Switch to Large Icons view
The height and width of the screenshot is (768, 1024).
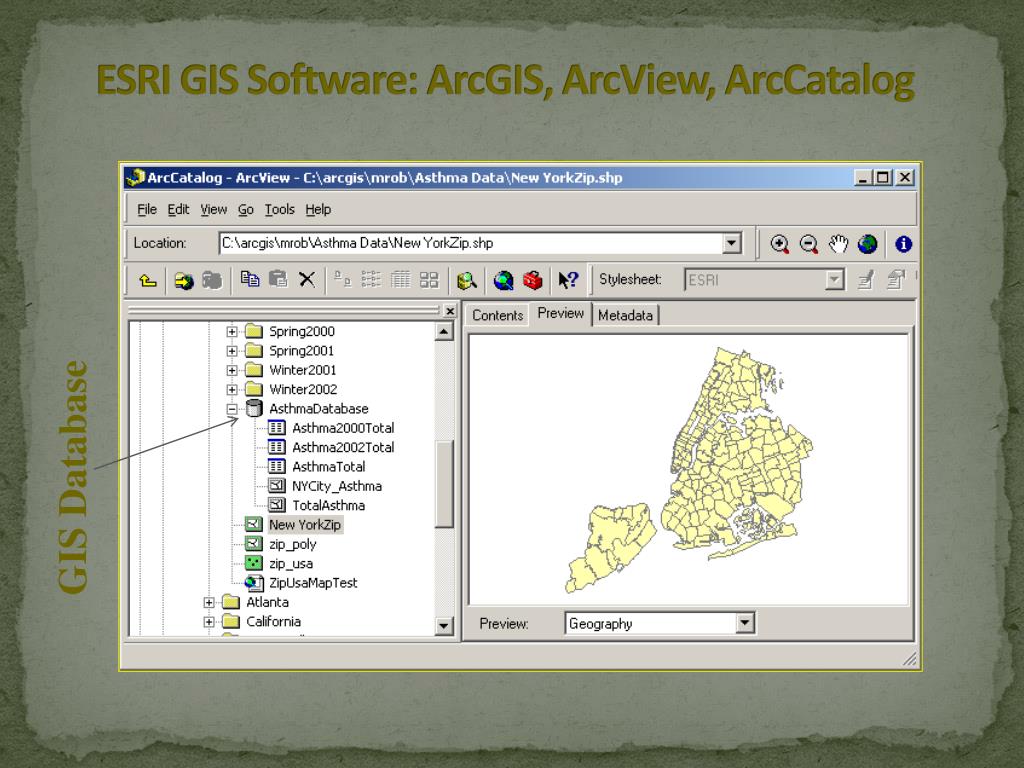click(343, 280)
